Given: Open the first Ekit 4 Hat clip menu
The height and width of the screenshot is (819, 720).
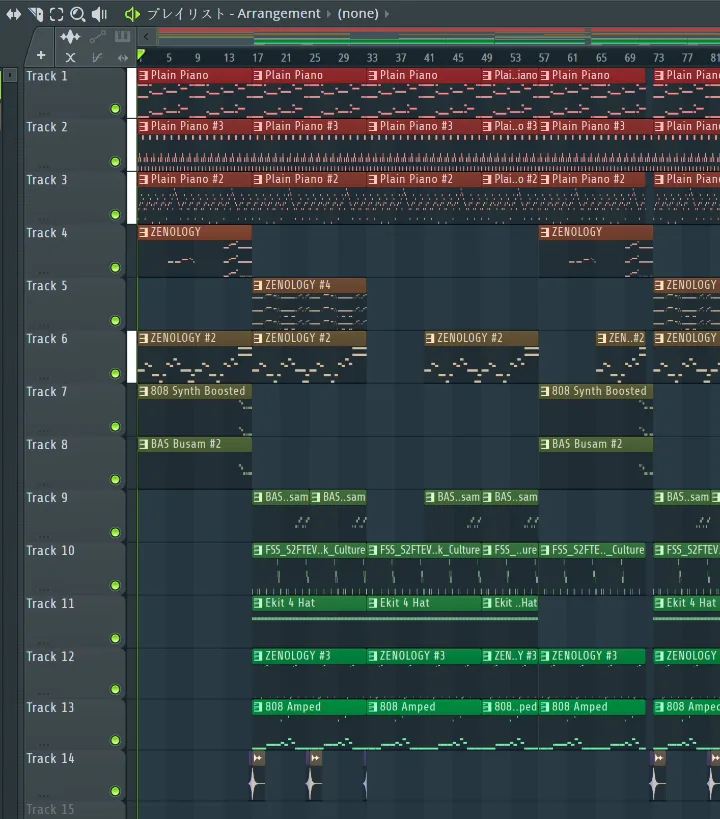Looking at the screenshot, I should [258, 603].
